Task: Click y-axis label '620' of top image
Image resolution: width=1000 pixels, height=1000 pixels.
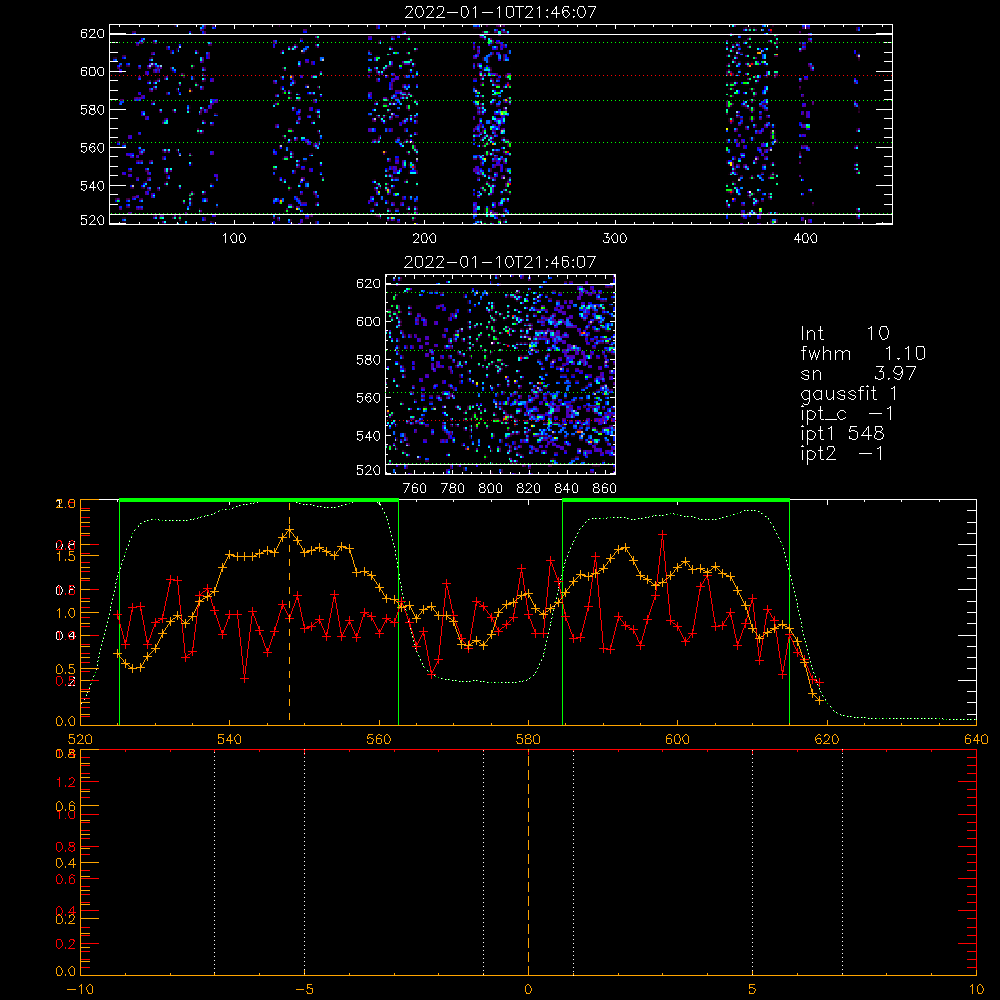Action: [x=92, y=33]
